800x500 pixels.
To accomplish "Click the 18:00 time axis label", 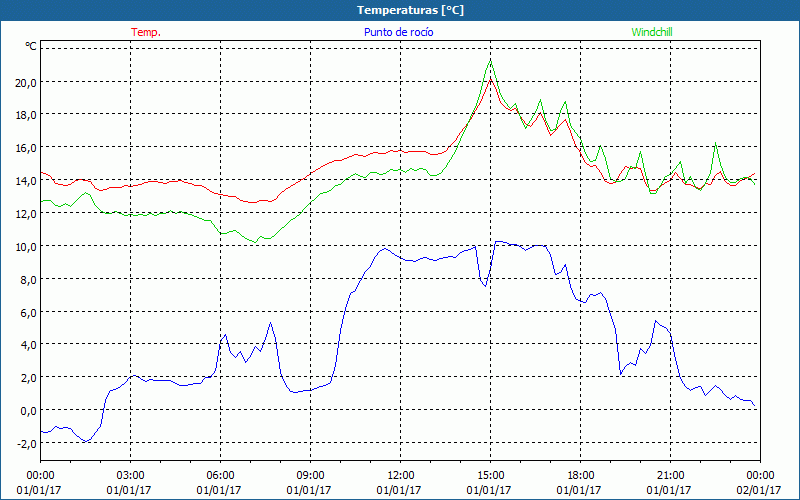I will click(581, 476).
